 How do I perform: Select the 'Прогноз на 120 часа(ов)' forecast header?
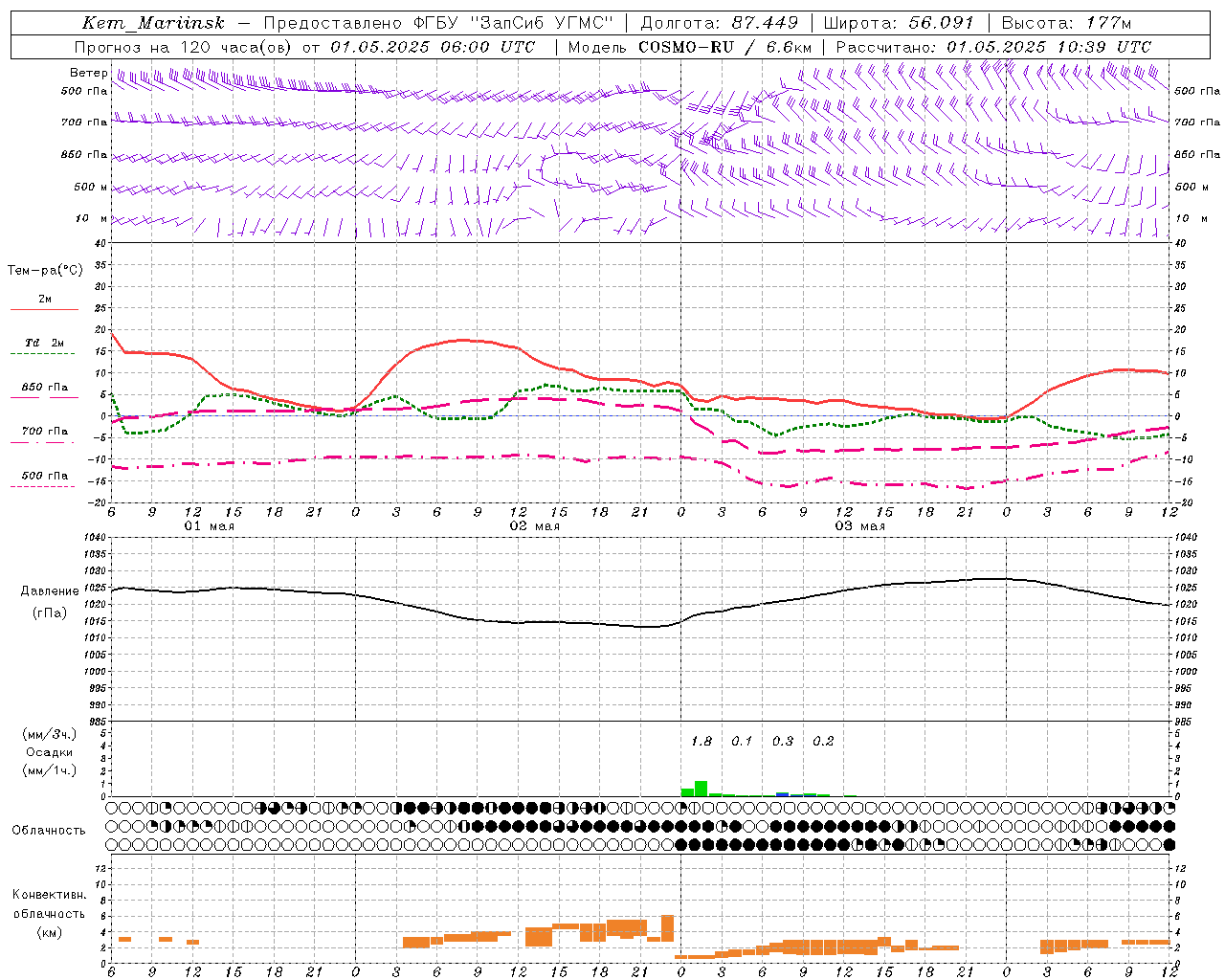coord(184,47)
